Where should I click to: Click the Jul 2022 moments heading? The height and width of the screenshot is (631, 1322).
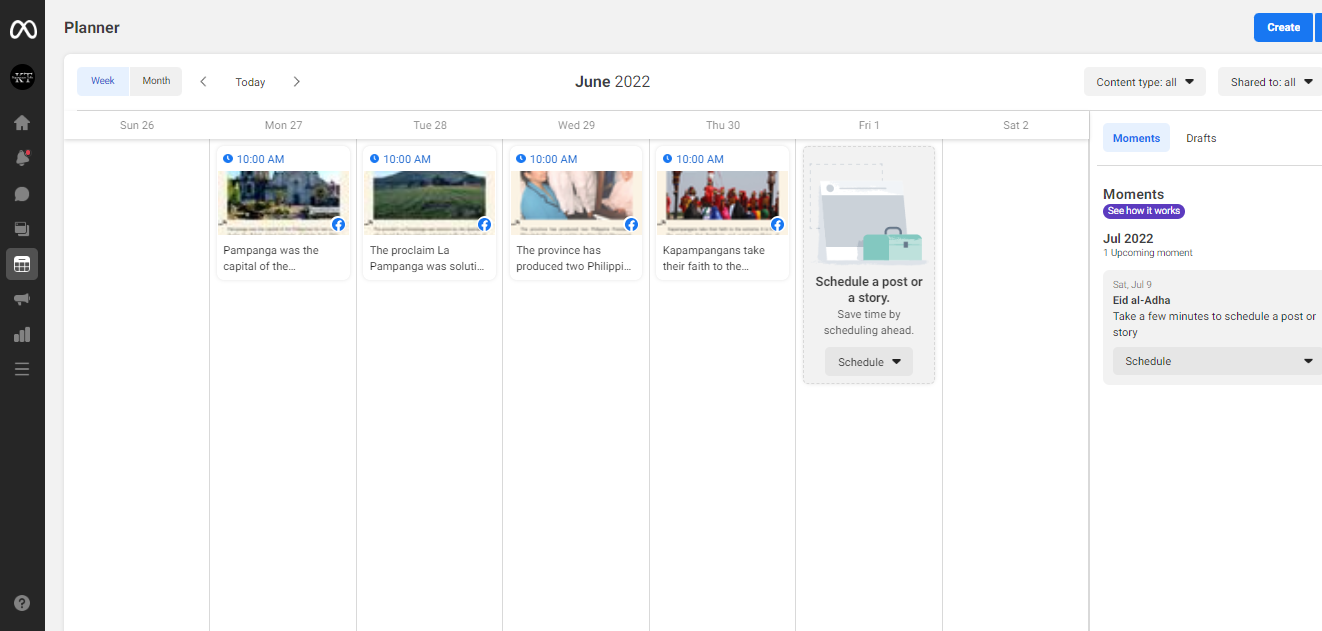pyautogui.click(x=1128, y=238)
